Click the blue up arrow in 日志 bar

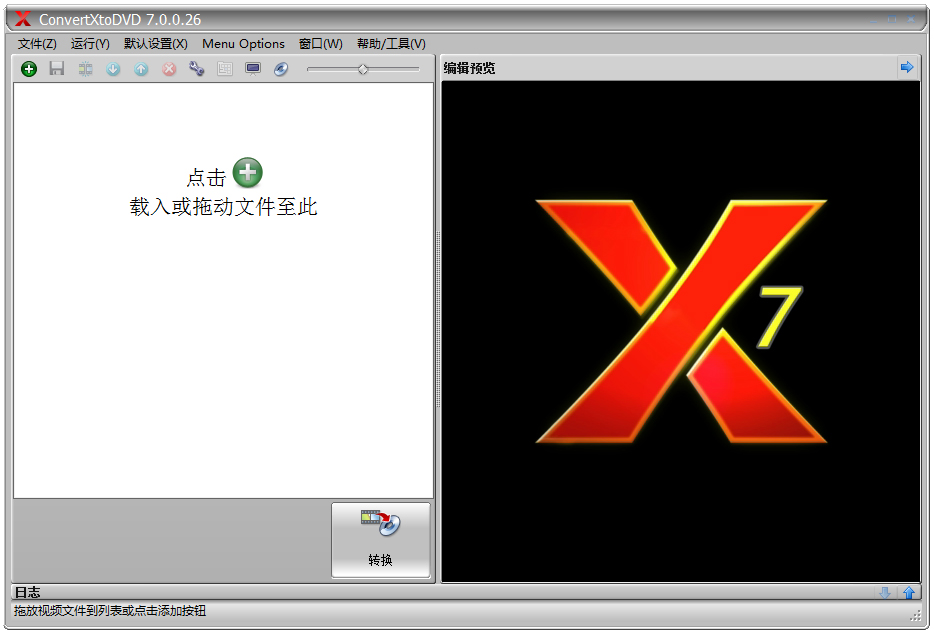pyautogui.click(x=908, y=593)
